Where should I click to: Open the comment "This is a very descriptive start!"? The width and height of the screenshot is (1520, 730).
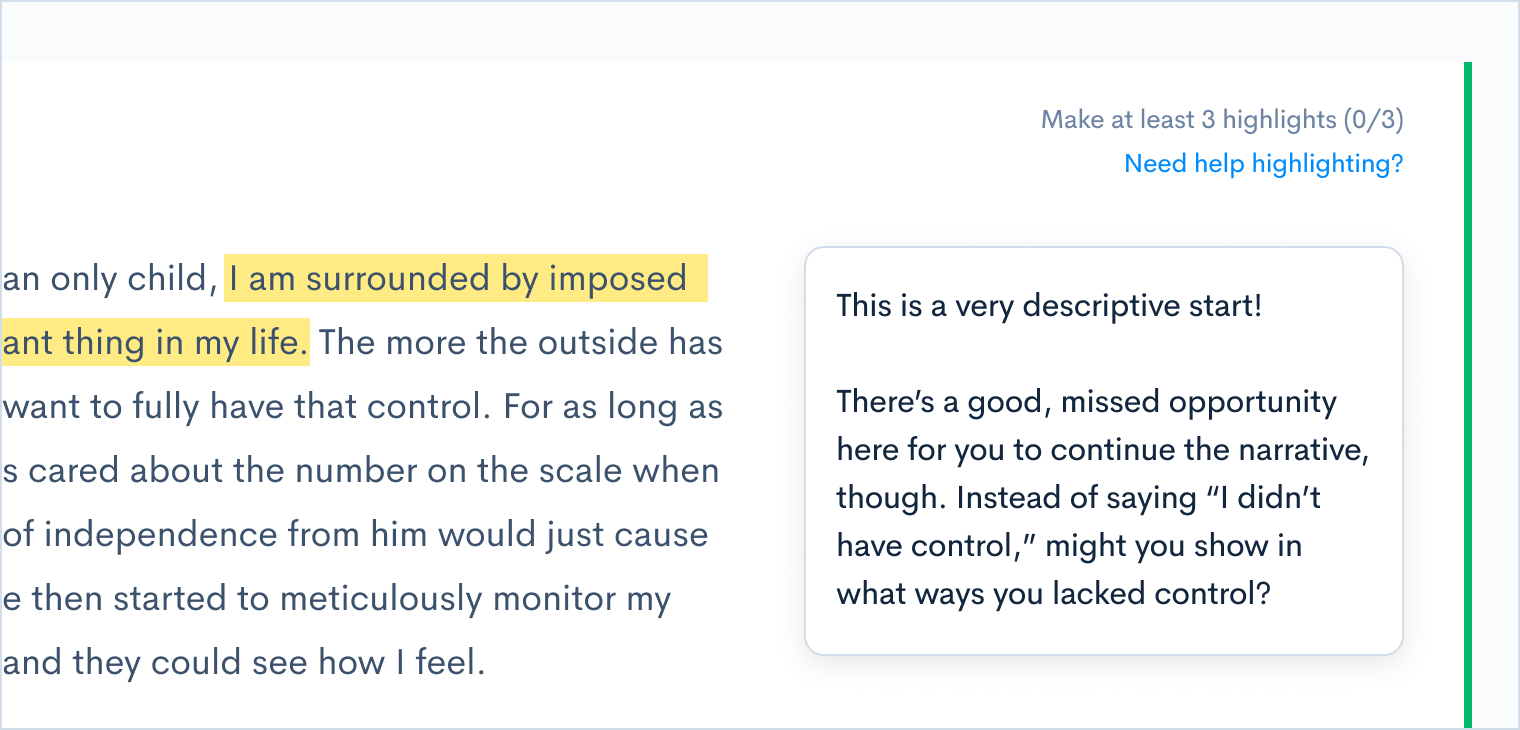pyautogui.click(x=1049, y=306)
